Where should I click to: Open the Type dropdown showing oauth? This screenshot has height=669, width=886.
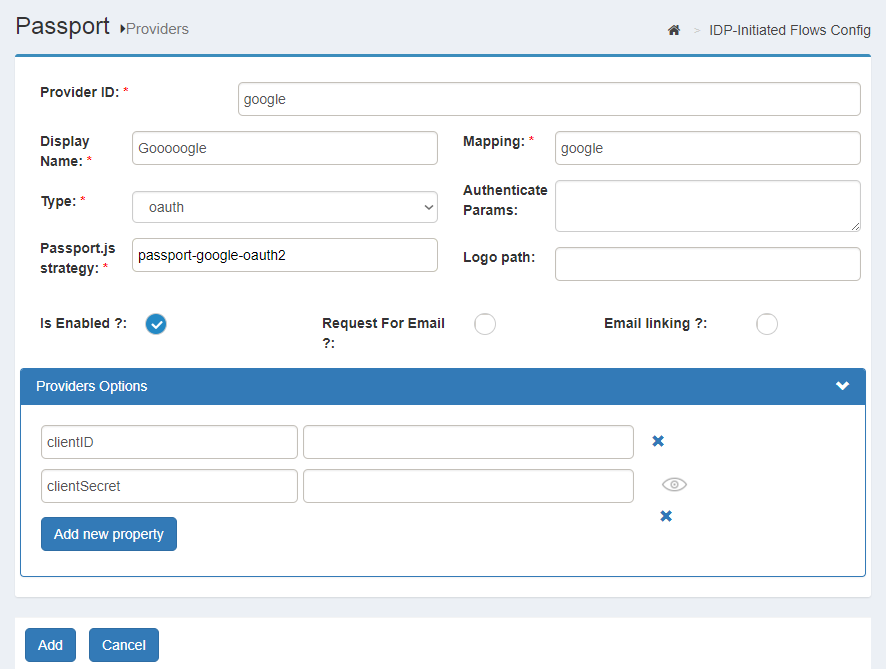[285, 207]
